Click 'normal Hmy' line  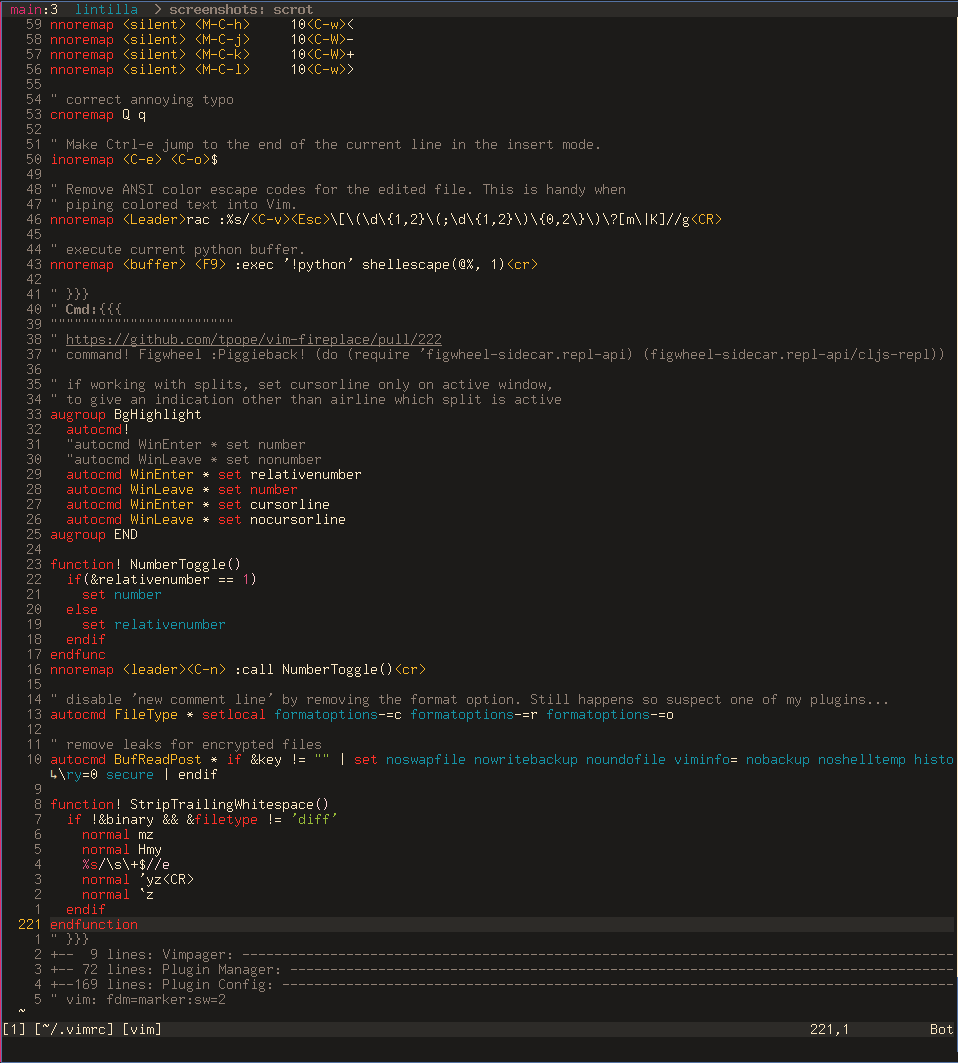(121, 849)
